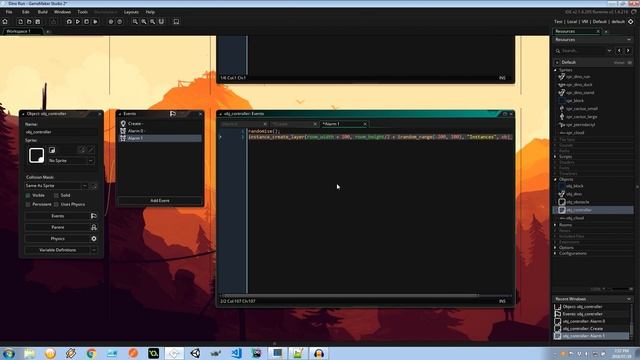Screen dimensions: 640x360
Task: Click the sprite preview thumbnail
Action: pos(36,155)
